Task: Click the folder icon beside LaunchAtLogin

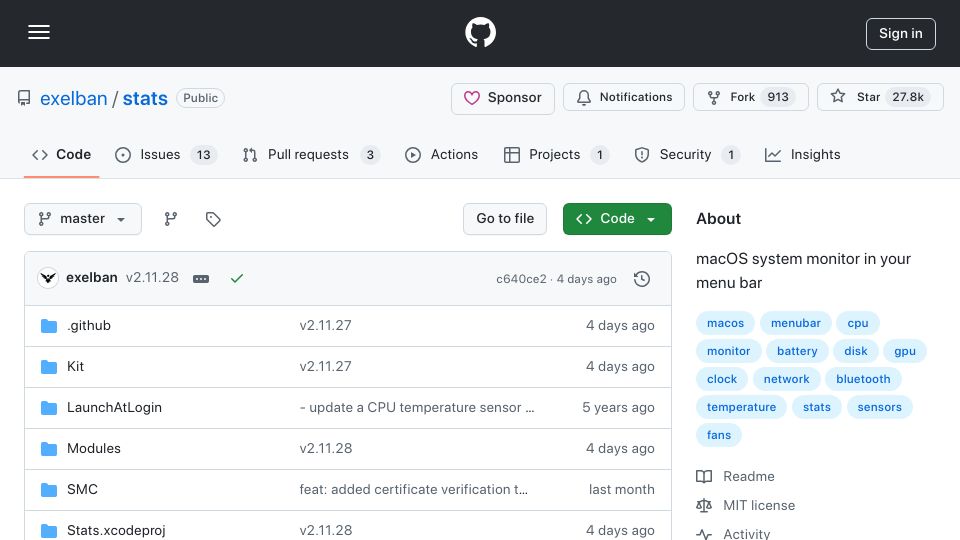Action: coord(49,408)
